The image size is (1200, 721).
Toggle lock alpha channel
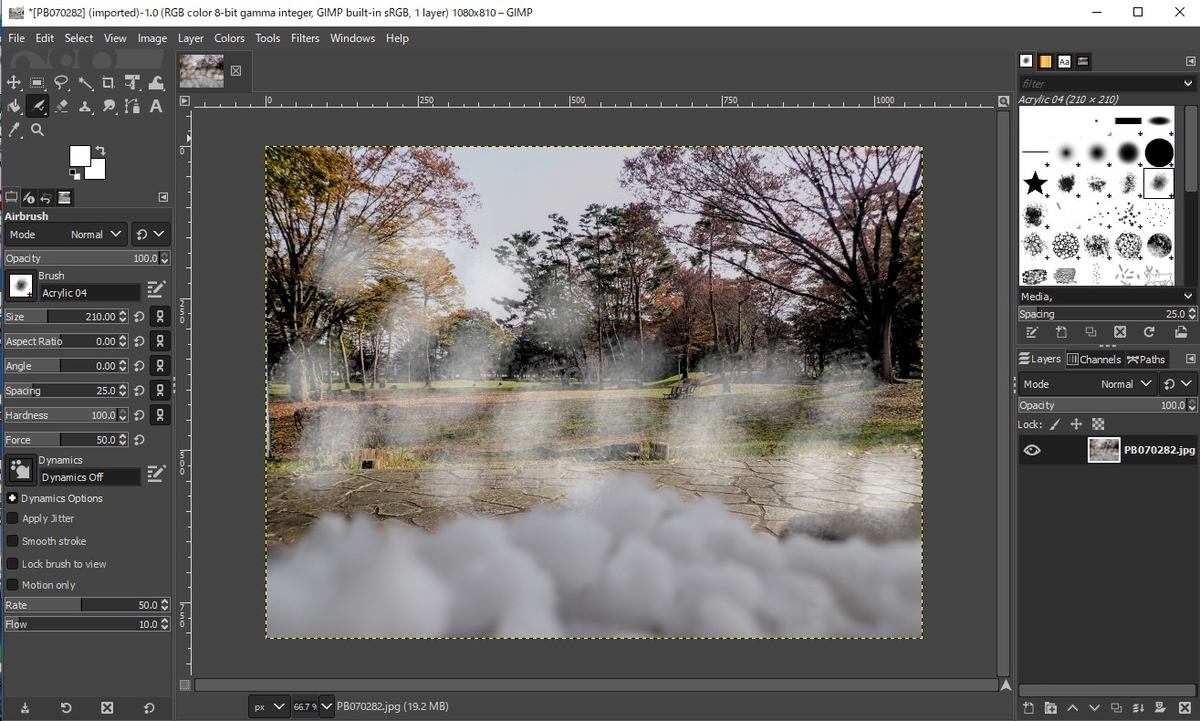pyautogui.click(x=1098, y=424)
